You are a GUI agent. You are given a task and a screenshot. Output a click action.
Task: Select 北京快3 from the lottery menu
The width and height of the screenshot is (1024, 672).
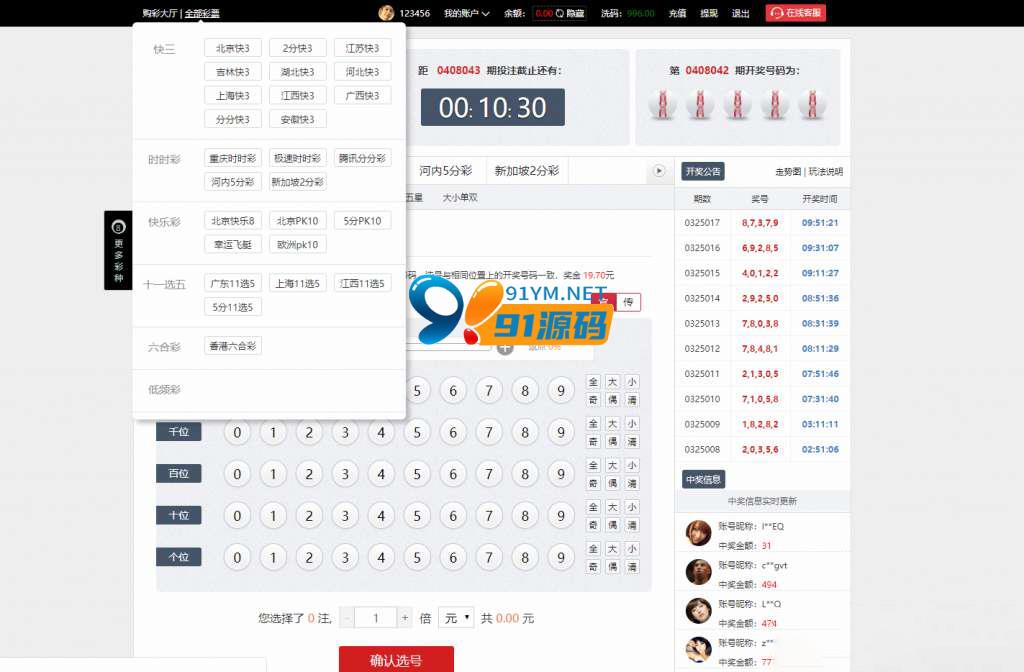coord(232,48)
